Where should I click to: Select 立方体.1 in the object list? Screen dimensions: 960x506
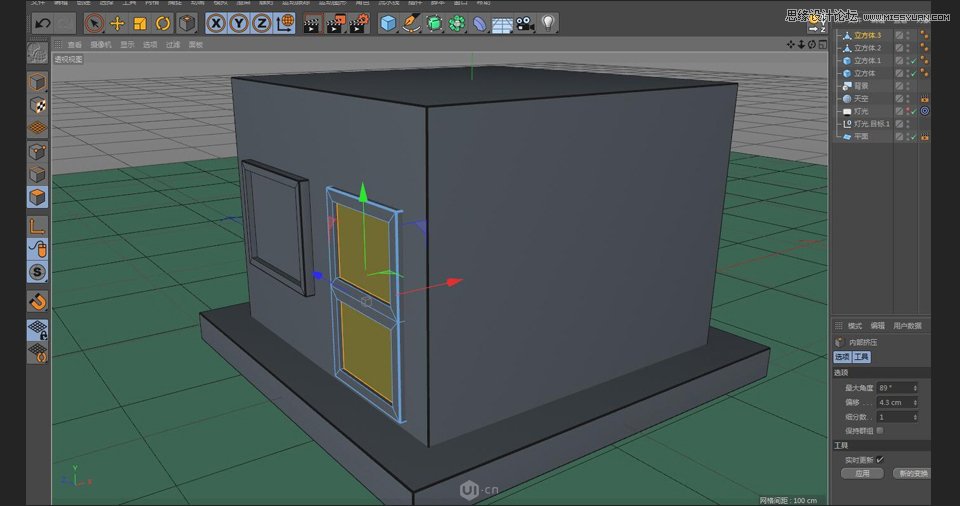click(x=868, y=61)
